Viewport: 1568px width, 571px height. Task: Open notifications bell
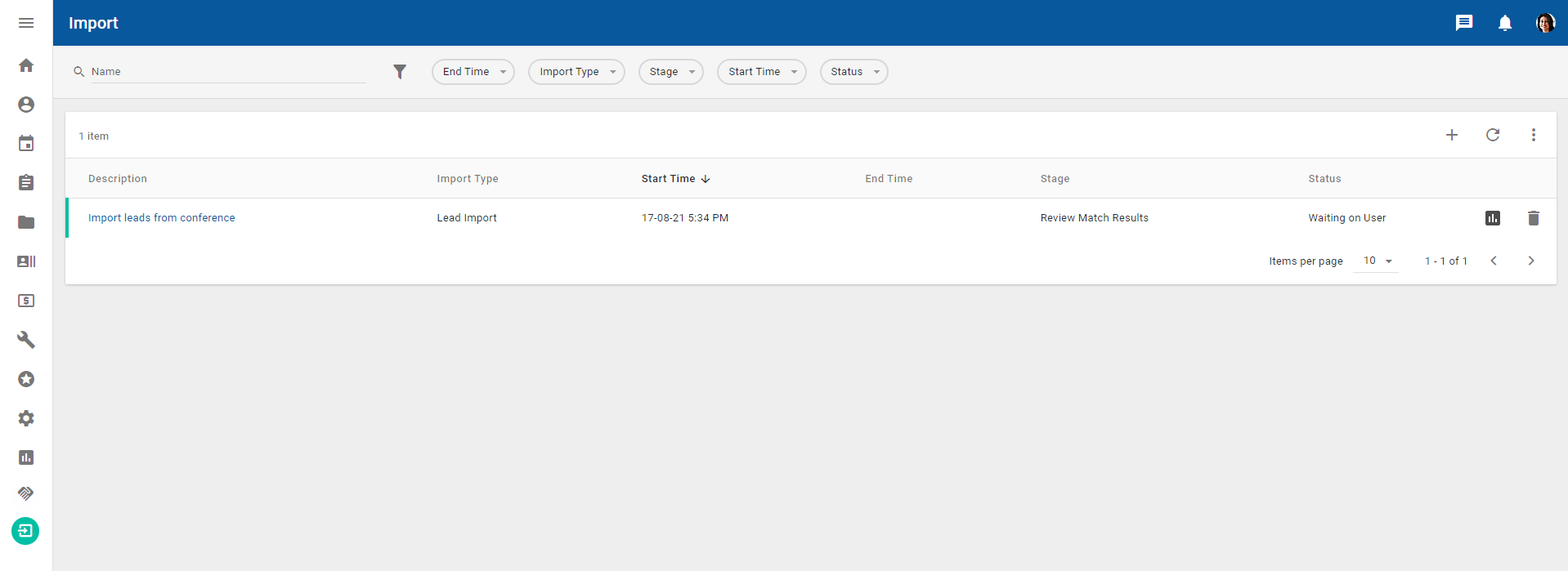click(x=1504, y=23)
